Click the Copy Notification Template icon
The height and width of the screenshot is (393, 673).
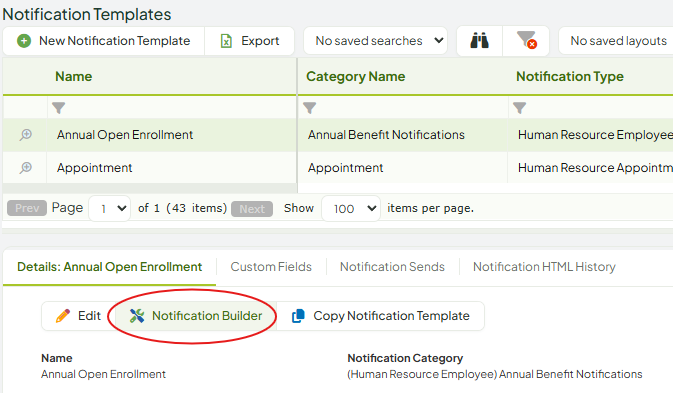tap(298, 316)
